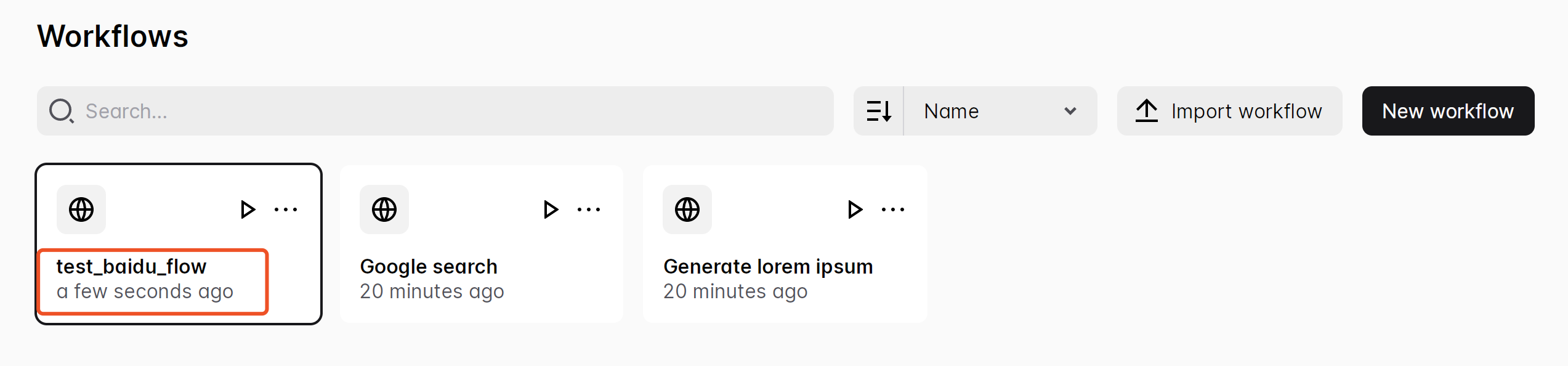Click the upload arrow icon on Import workflow

(1147, 111)
